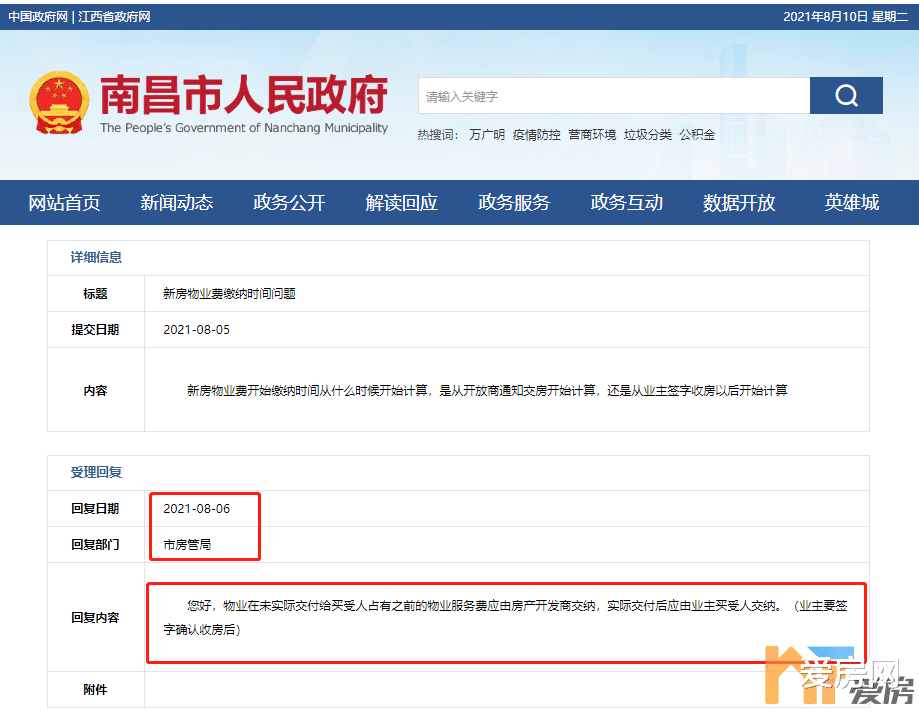Viewport: 919px width, 712px height.
Task: Open the 政务服务 menu item
Action: click(514, 203)
